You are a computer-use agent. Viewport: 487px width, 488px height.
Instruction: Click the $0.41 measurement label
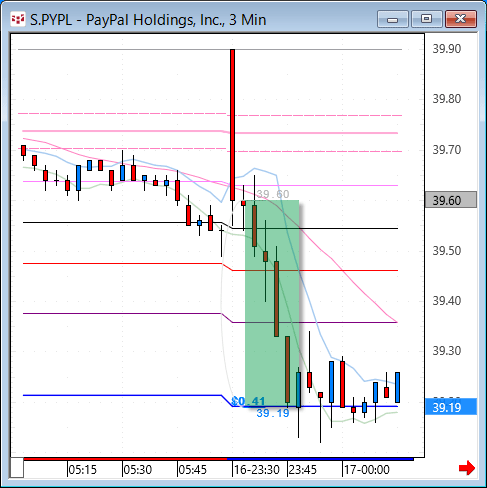point(248,401)
